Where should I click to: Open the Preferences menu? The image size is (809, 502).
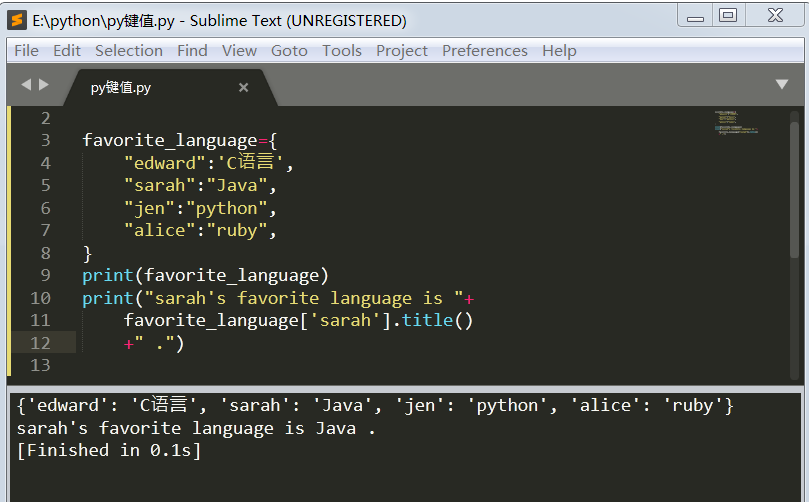tap(485, 51)
